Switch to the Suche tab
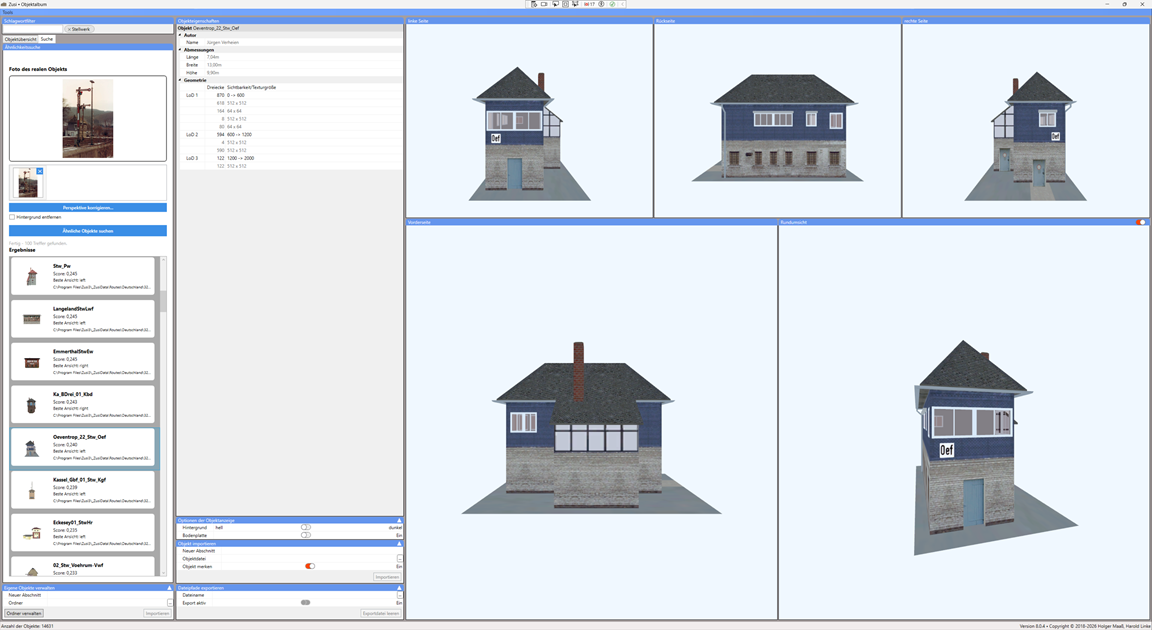The height and width of the screenshot is (630, 1152). point(46,39)
